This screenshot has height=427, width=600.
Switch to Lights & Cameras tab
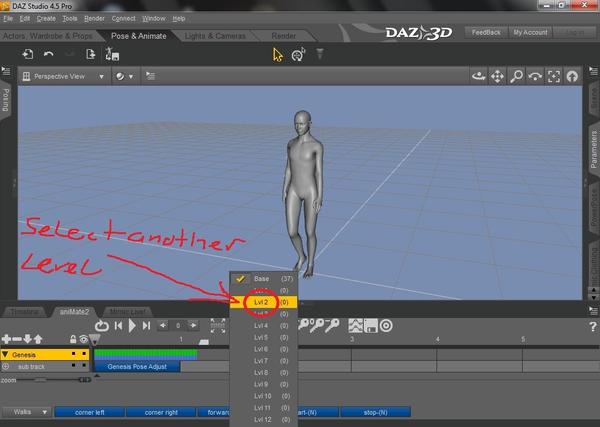pos(215,36)
